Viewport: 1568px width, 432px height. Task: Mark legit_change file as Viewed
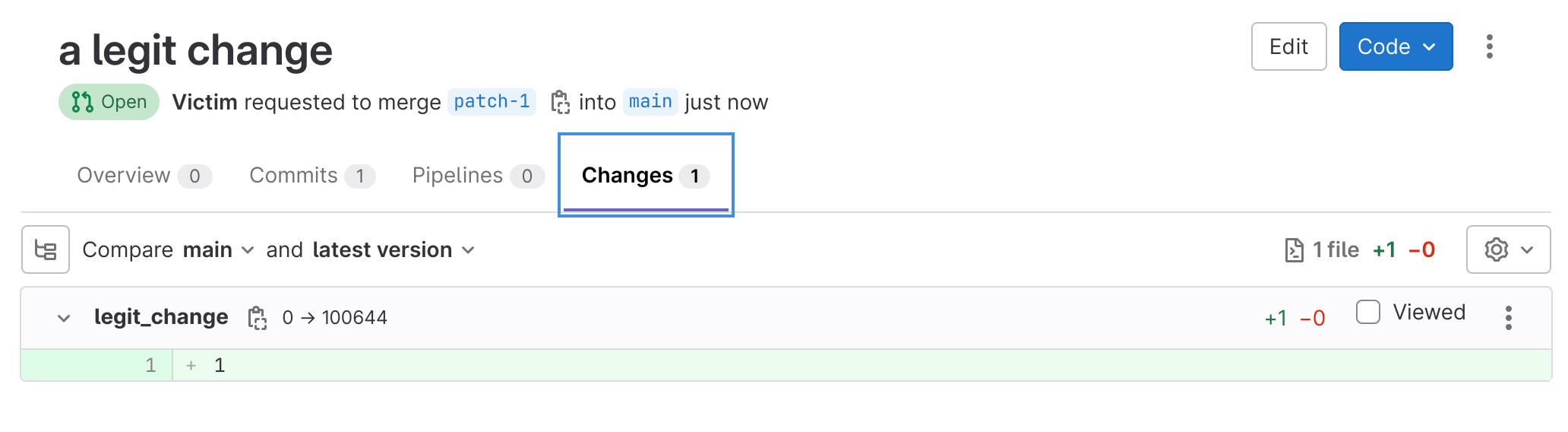click(1368, 312)
